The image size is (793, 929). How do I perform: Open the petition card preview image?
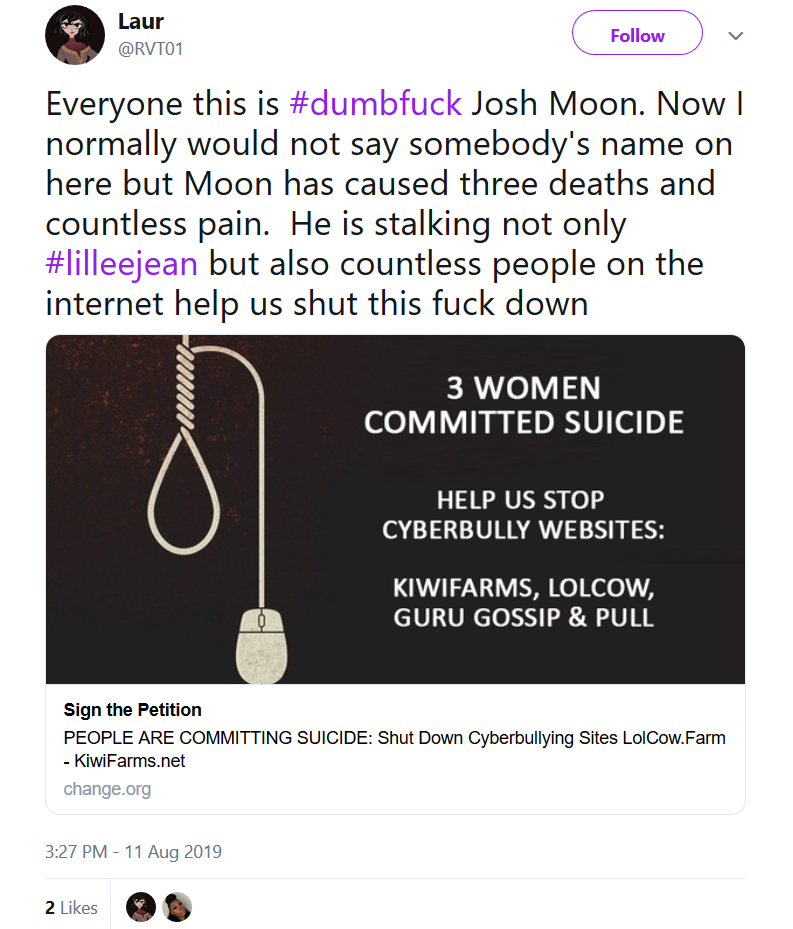395,509
